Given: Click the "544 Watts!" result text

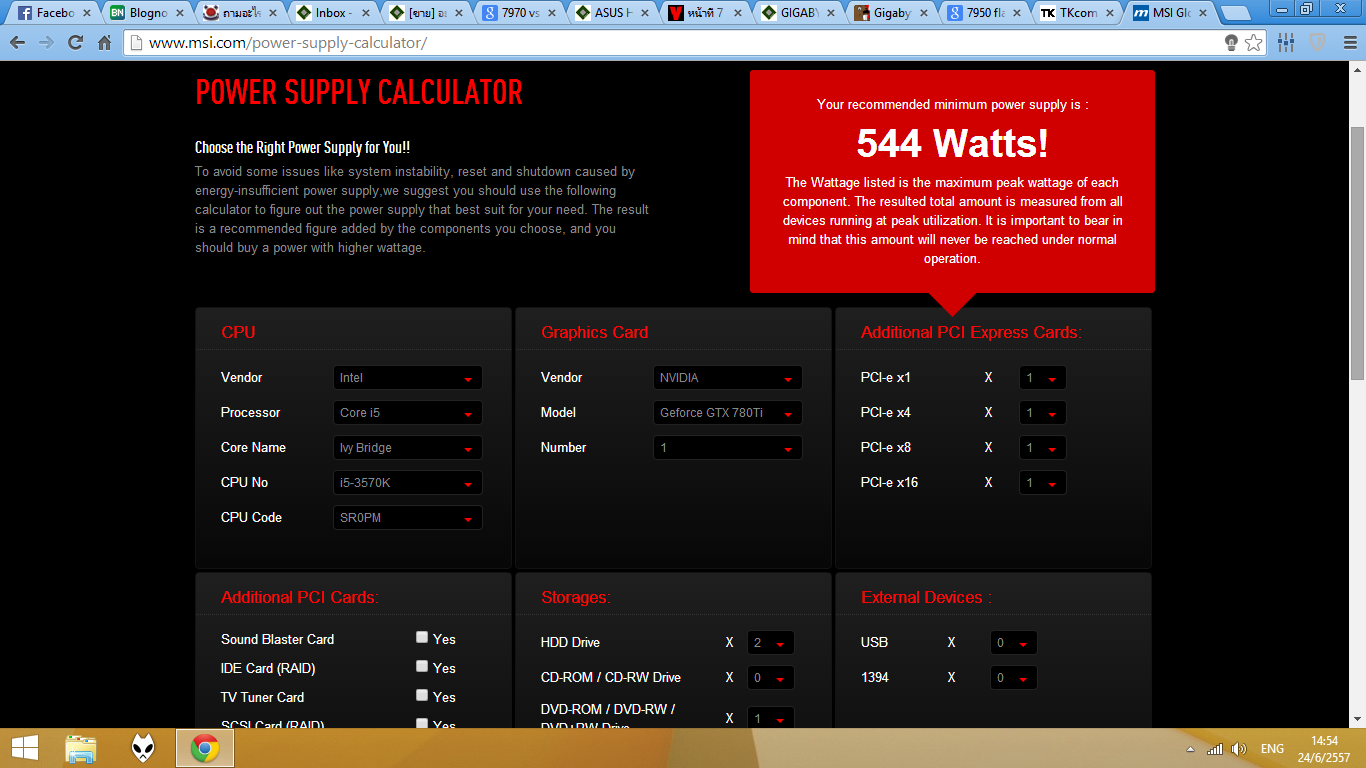Looking at the screenshot, I should tap(952, 144).
